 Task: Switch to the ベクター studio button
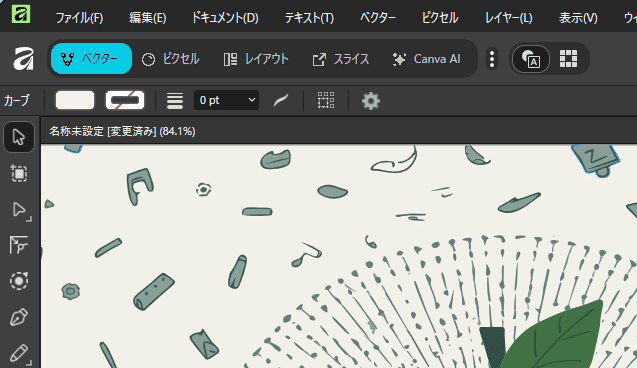(91, 59)
